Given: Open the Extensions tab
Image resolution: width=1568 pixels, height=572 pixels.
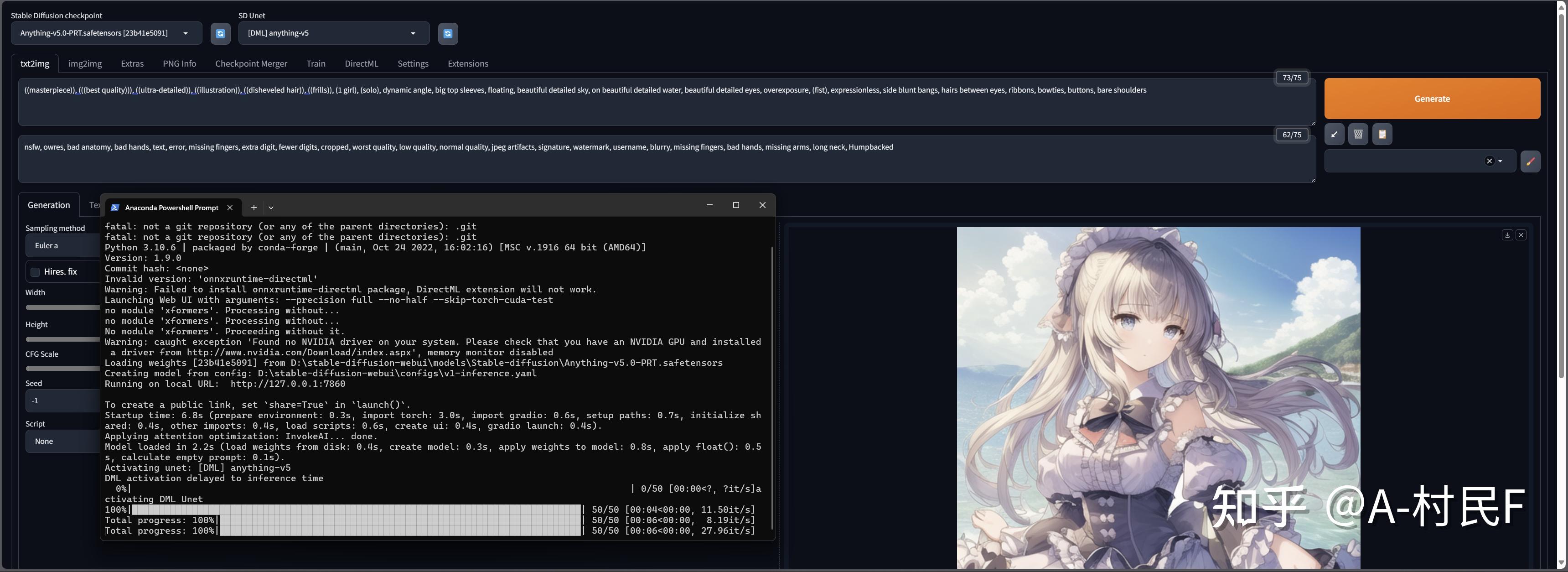Looking at the screenshot, I should [x=467, y=63].
